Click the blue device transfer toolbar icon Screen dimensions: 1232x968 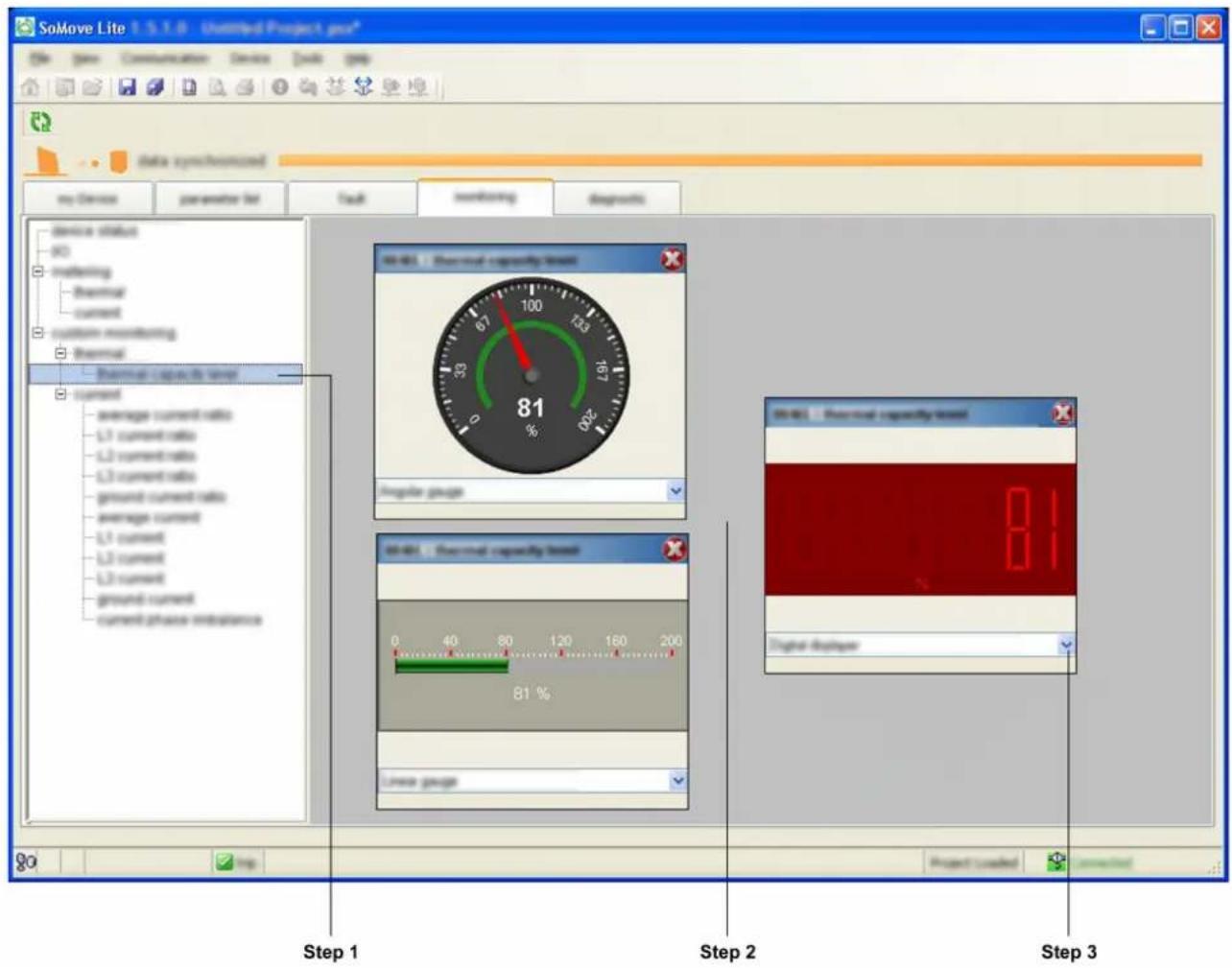pyautogui.click(x=363, y=87)
